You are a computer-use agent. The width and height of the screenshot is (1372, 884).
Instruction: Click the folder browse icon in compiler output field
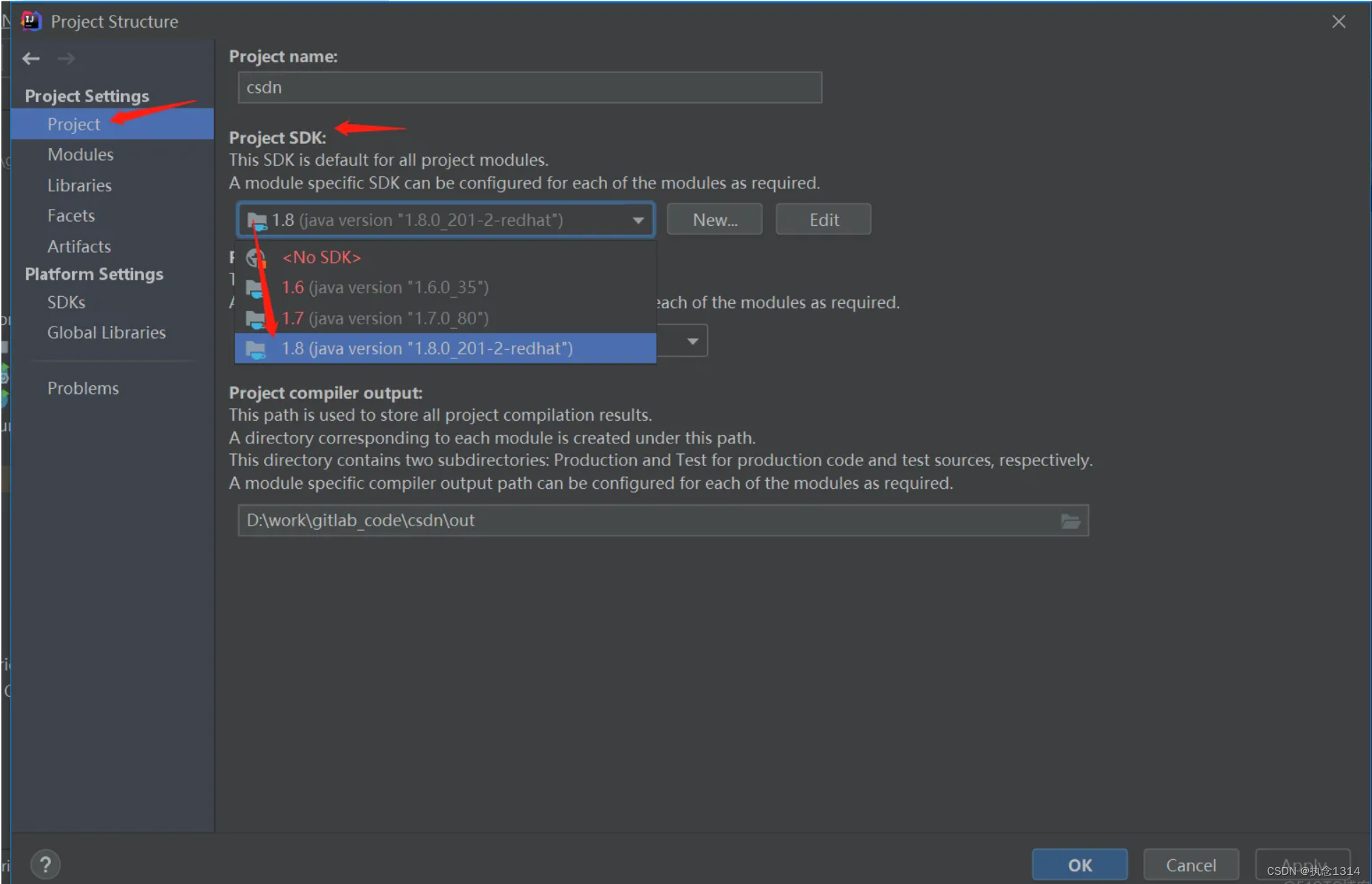1070,521
